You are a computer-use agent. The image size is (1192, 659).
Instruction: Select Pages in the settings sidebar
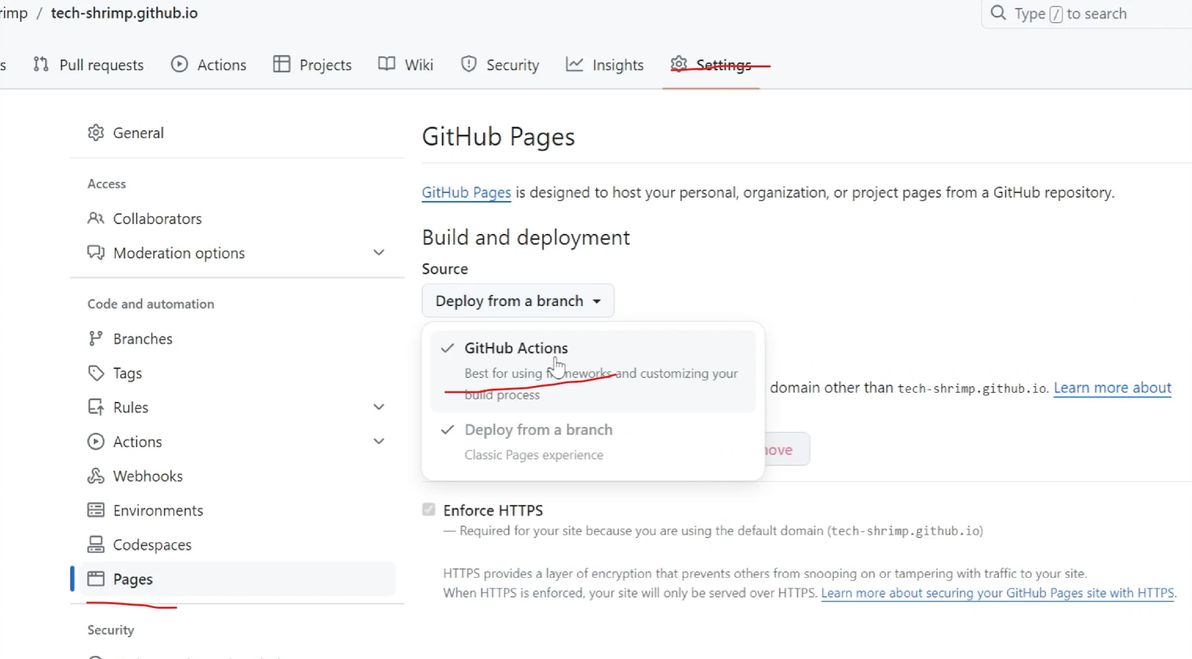click(236, 579)
